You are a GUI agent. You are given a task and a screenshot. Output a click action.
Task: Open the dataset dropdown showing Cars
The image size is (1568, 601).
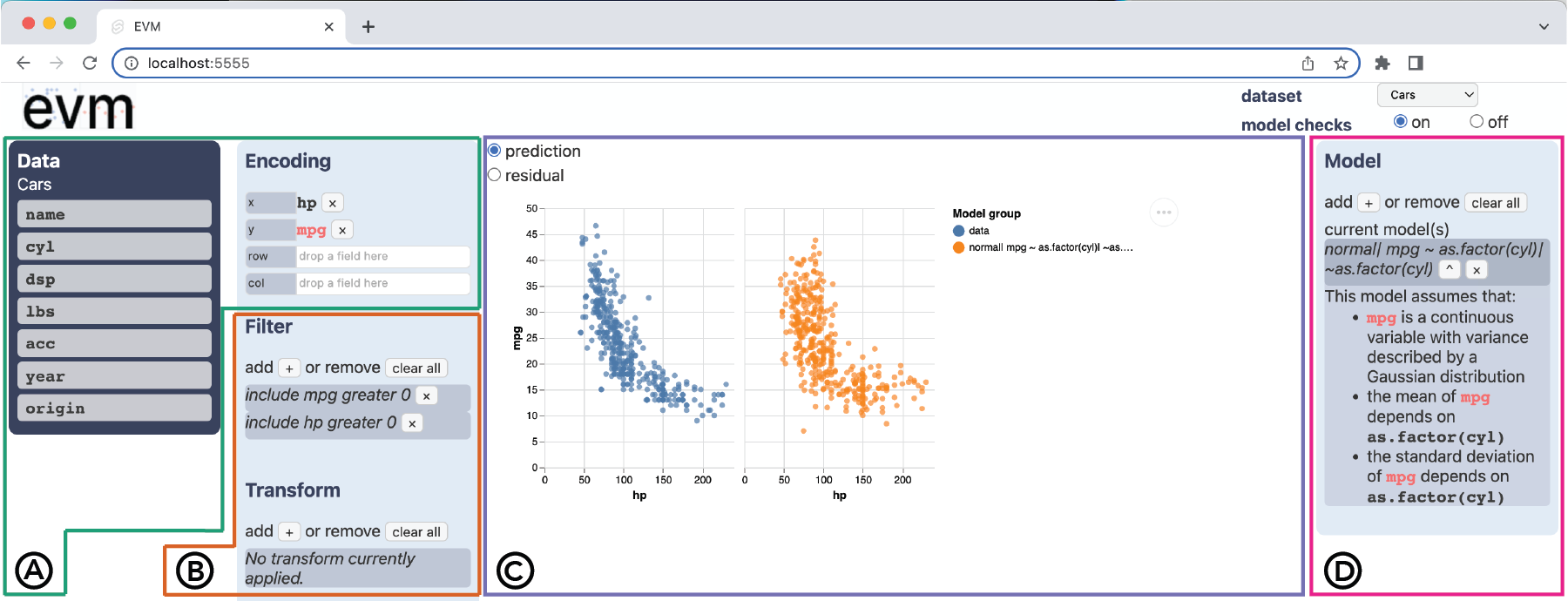tap(1427, 95)
